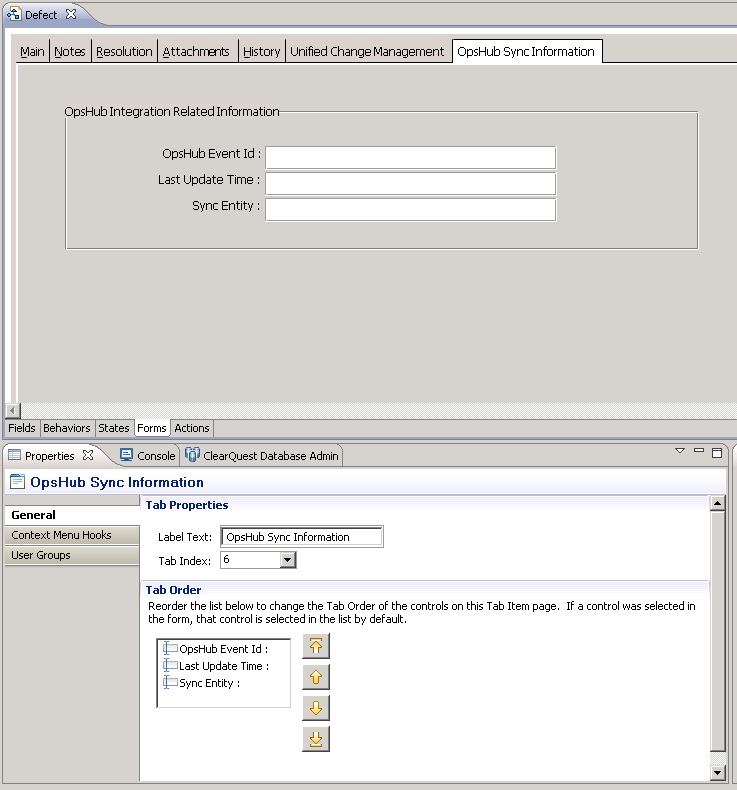Switch to the States editor tab

coord(114,428)
